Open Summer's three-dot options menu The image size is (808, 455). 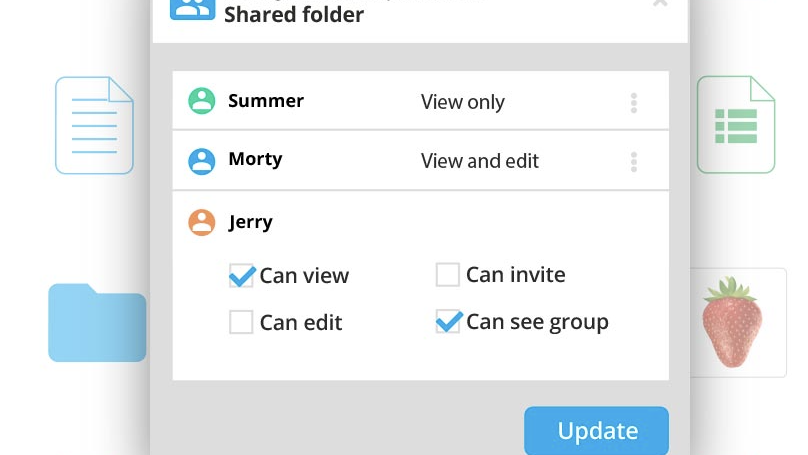click(x=634, y=102)
